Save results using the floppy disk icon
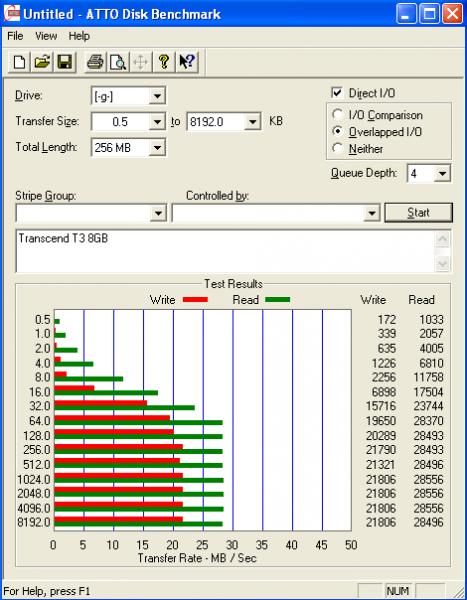The image size is (467, 600). click(65, 62)
